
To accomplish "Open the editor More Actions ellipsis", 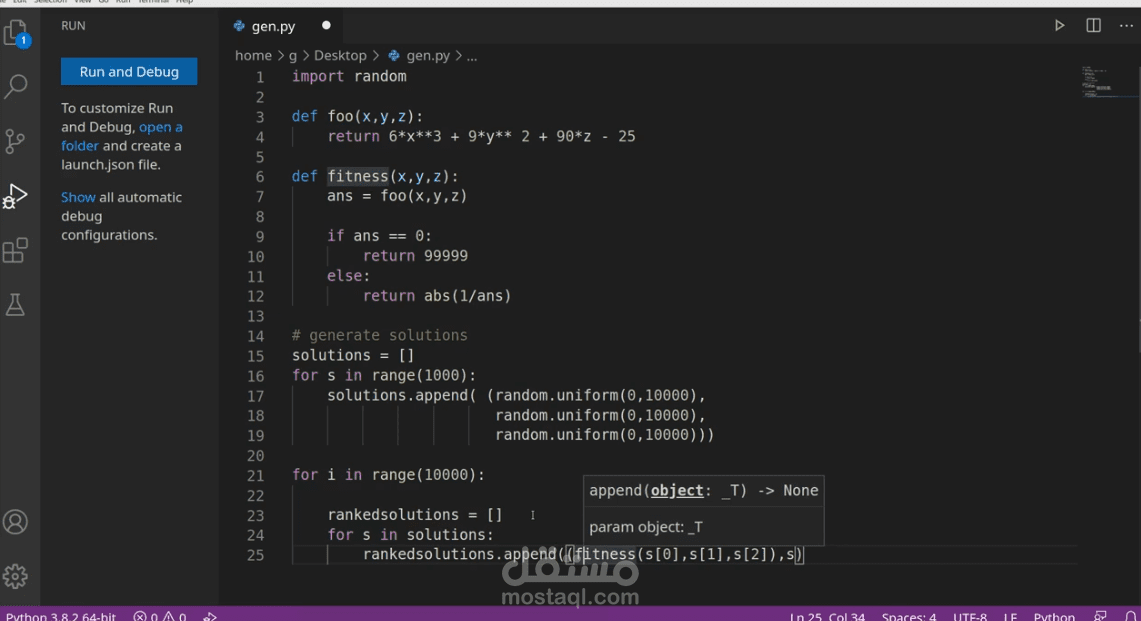I will (1126, 25).
